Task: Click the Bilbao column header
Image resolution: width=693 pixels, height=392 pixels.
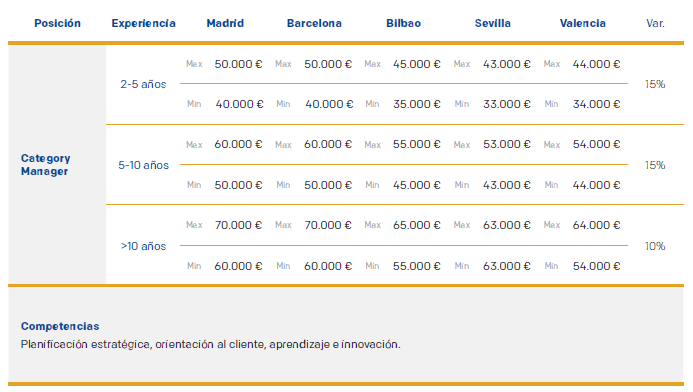Action: 404,23
